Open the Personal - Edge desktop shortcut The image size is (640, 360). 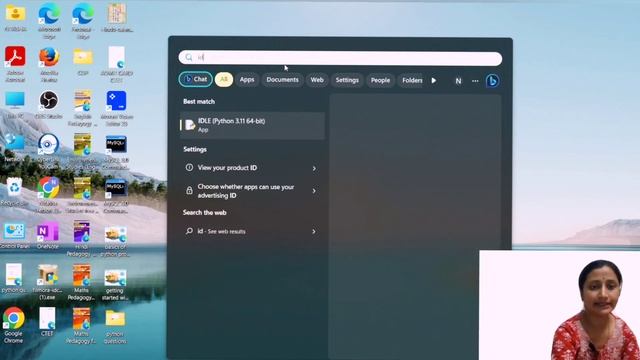[x=82, y=20]
